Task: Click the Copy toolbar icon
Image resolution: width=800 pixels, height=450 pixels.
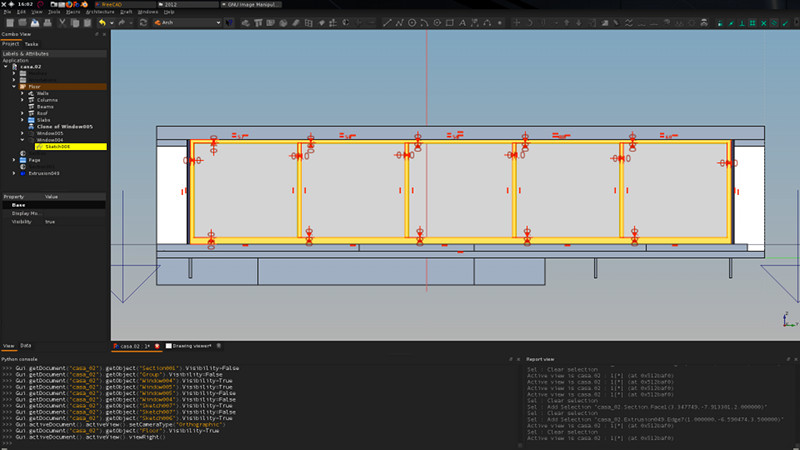Action: coord(75,22)
